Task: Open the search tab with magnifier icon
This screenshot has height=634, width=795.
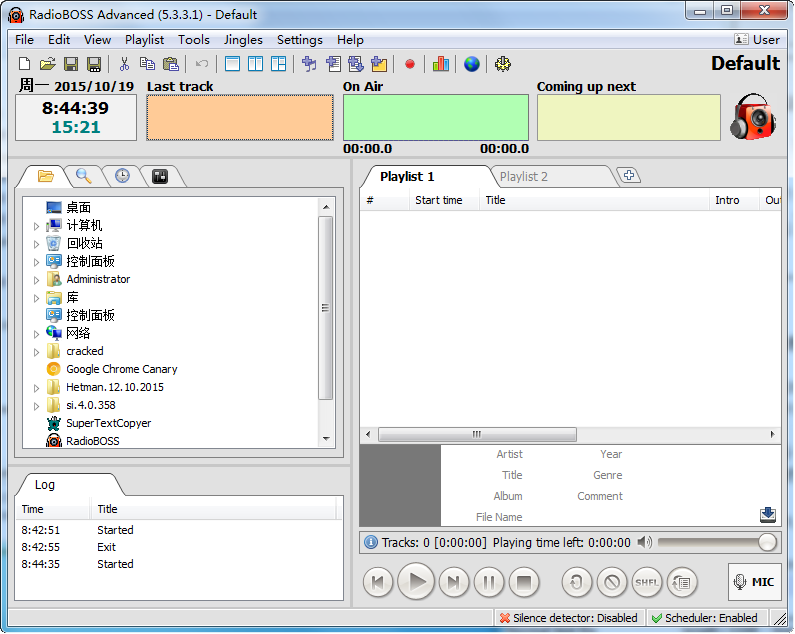Action: [84, 176]
